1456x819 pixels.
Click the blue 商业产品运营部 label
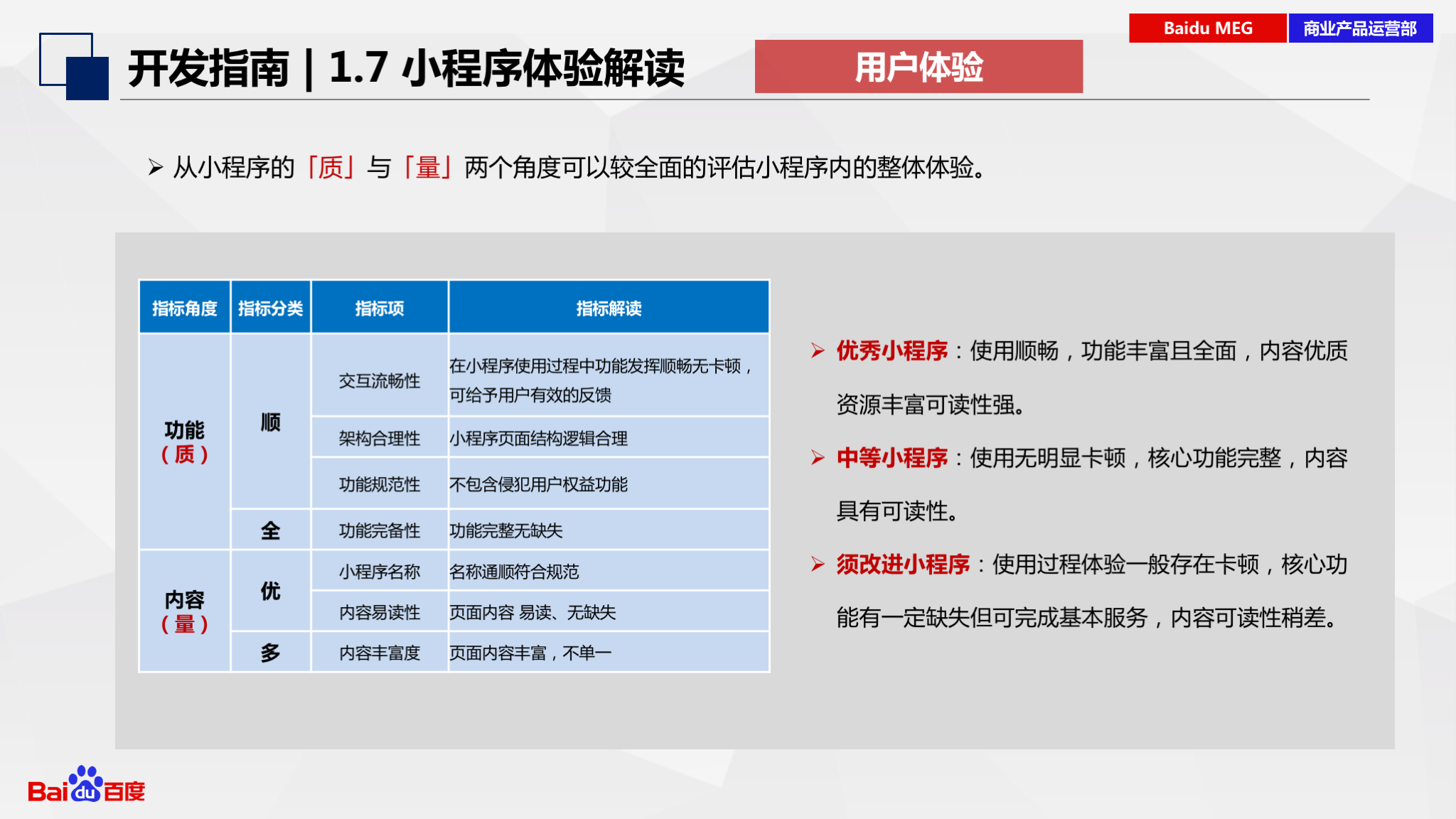coord(1359,28)
